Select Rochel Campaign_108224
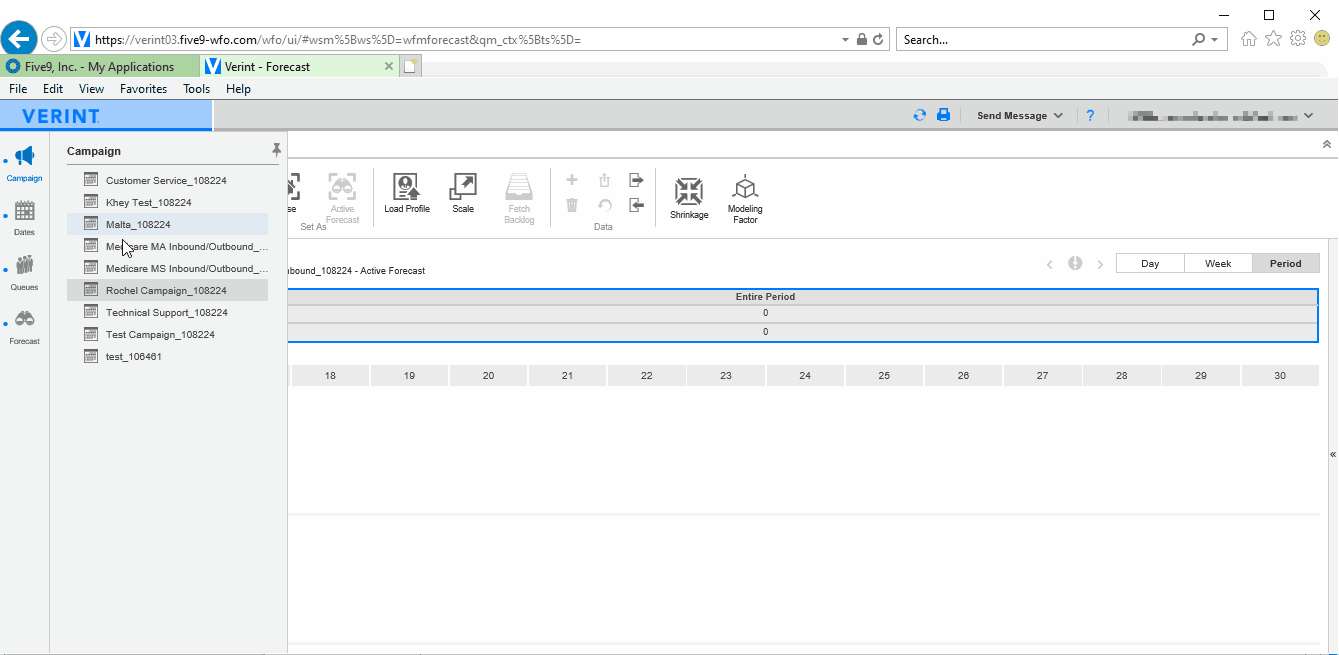The width and height of the screenshot is (1339, 655). point(167,290)
